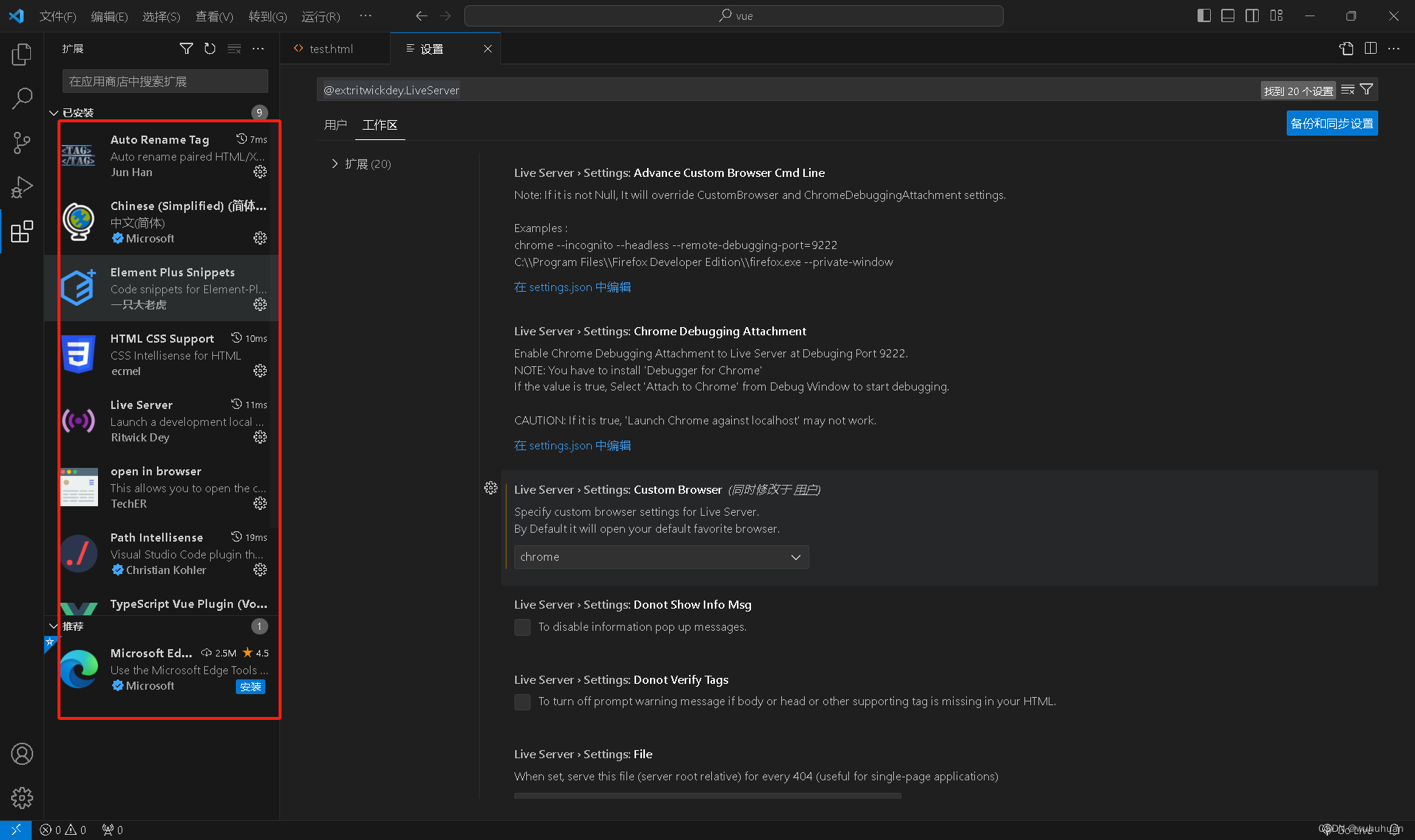Install Microsoft Edge Tools with 安装 button
This screenshot has height=840, width=1415.
(x=251, y=687)
